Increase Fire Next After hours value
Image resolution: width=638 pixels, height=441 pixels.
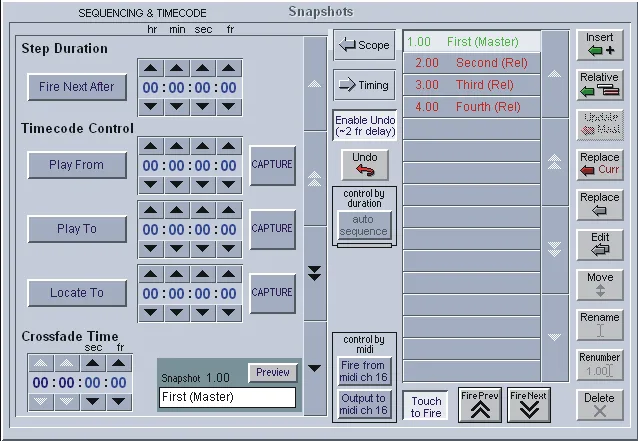point(151,68)
